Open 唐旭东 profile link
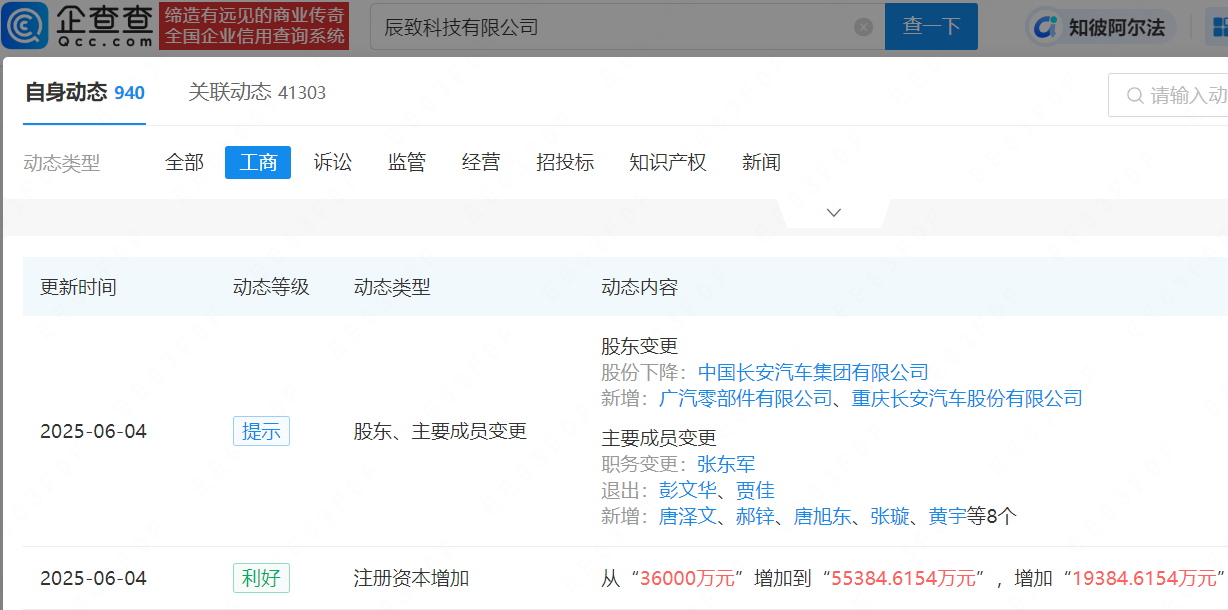Image resolution: width=1228 pixels, height=610 pixels. click(x=823, y=517)
